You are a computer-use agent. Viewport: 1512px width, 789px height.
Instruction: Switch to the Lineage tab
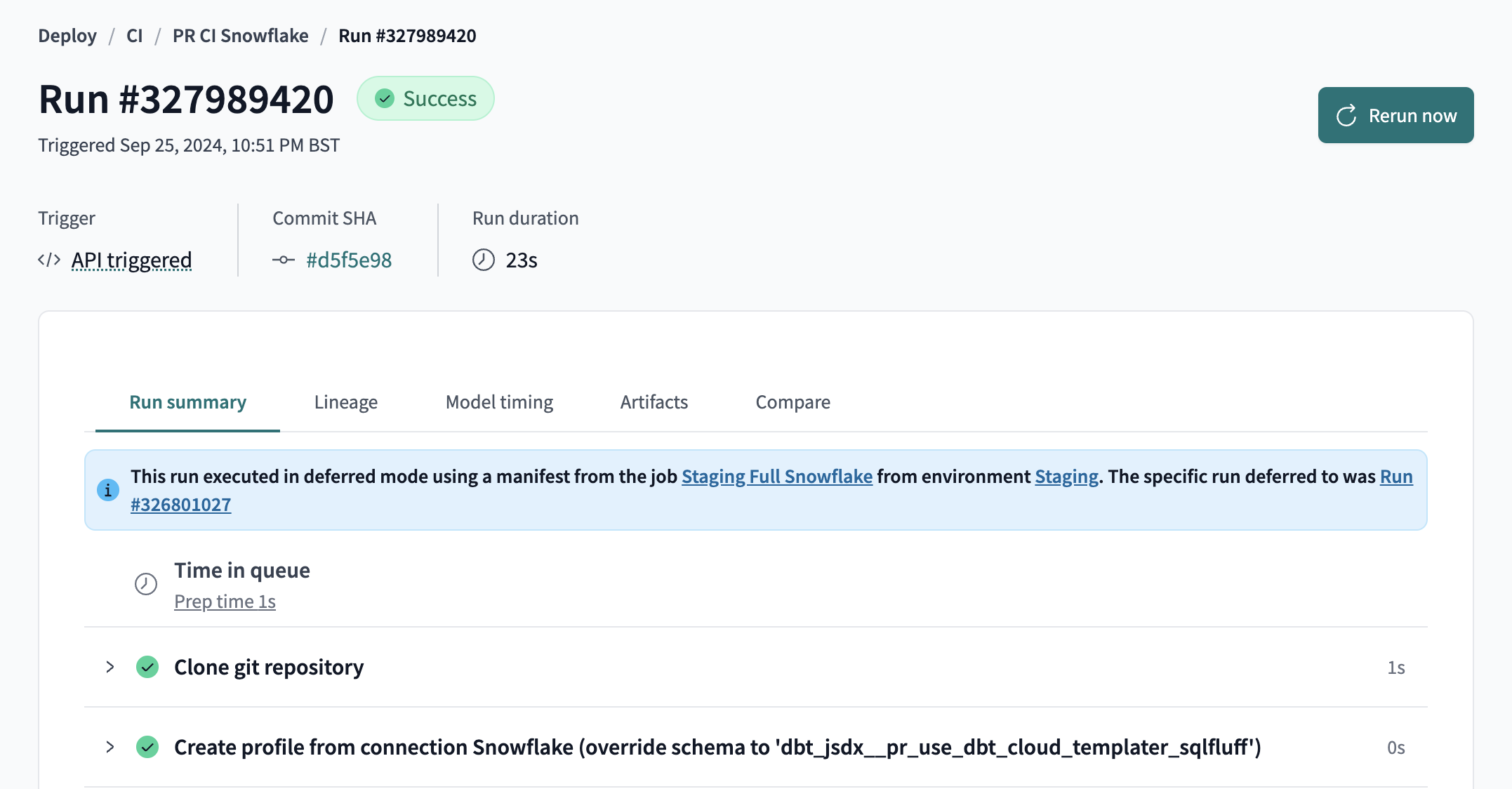[346, 402]
